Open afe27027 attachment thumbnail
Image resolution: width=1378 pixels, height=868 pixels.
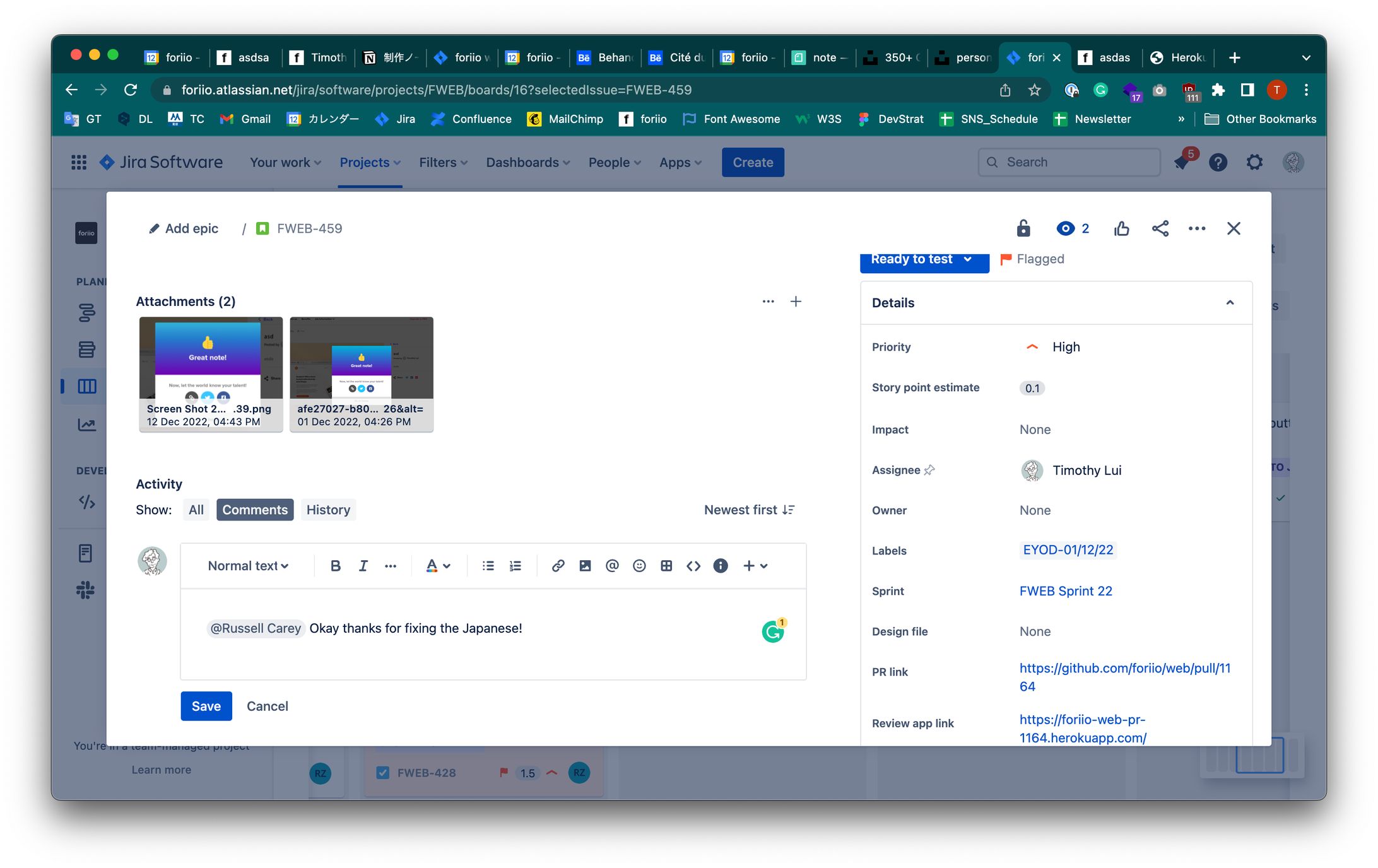362,374
